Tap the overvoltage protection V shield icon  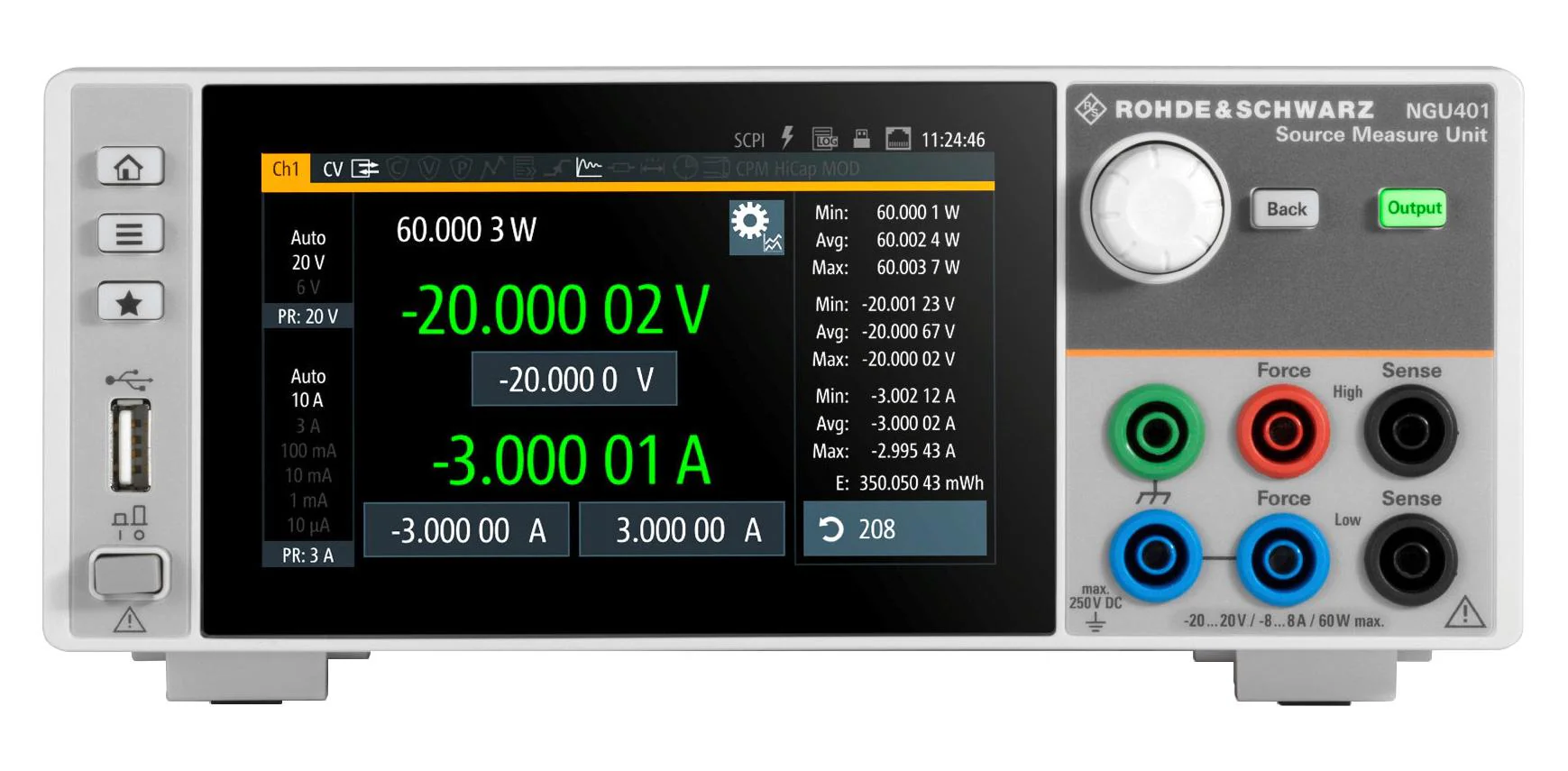(x=429, y=169)
